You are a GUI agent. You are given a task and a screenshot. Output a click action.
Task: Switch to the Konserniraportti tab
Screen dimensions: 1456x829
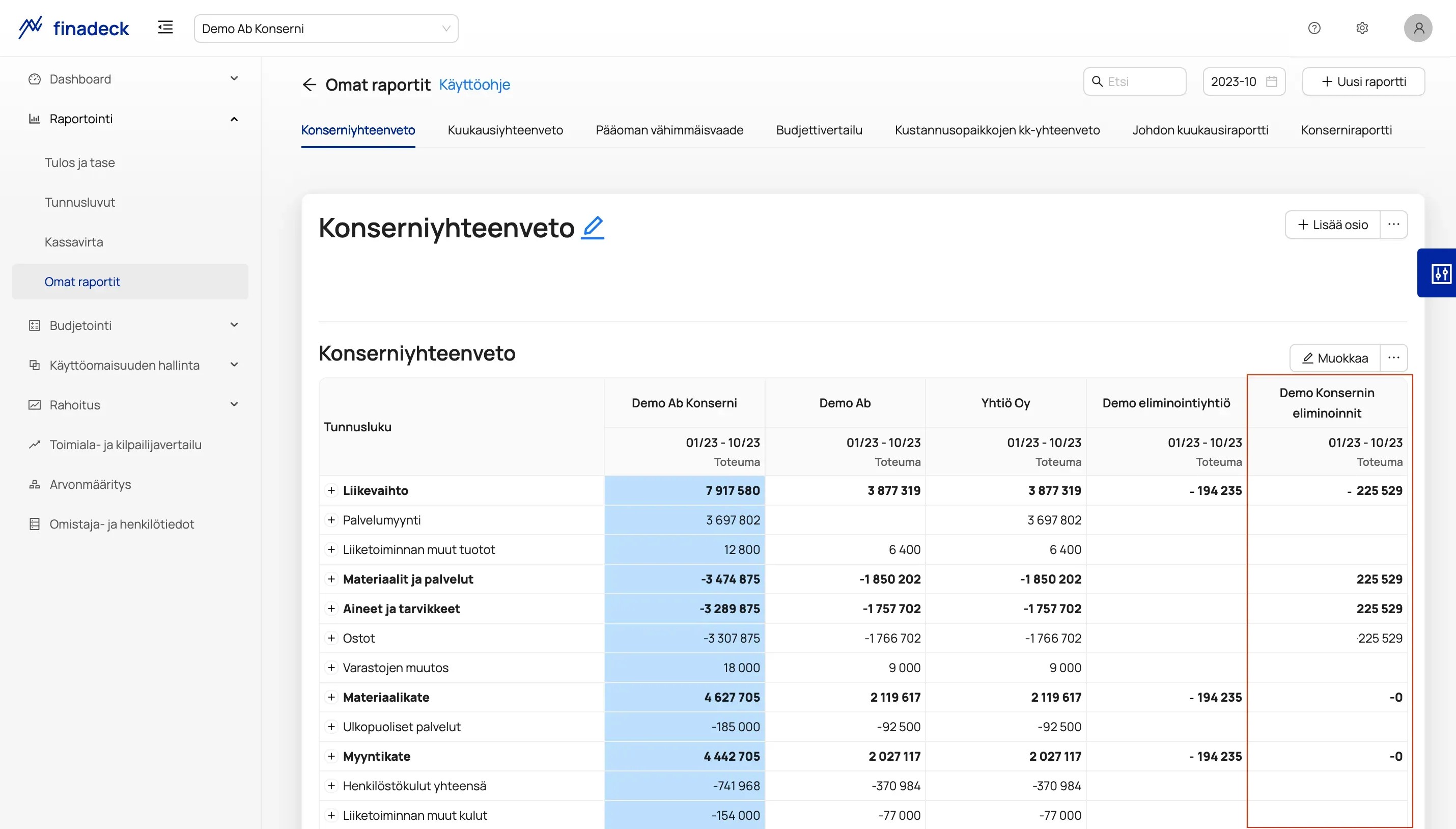pyautogui.click(x=1346, y=130)
